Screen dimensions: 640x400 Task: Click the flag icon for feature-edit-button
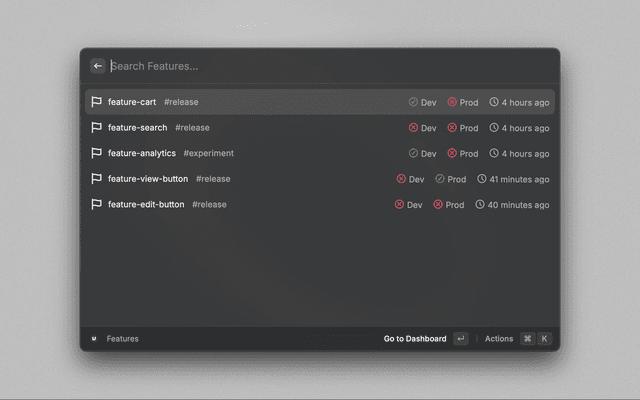coord(97,204)
